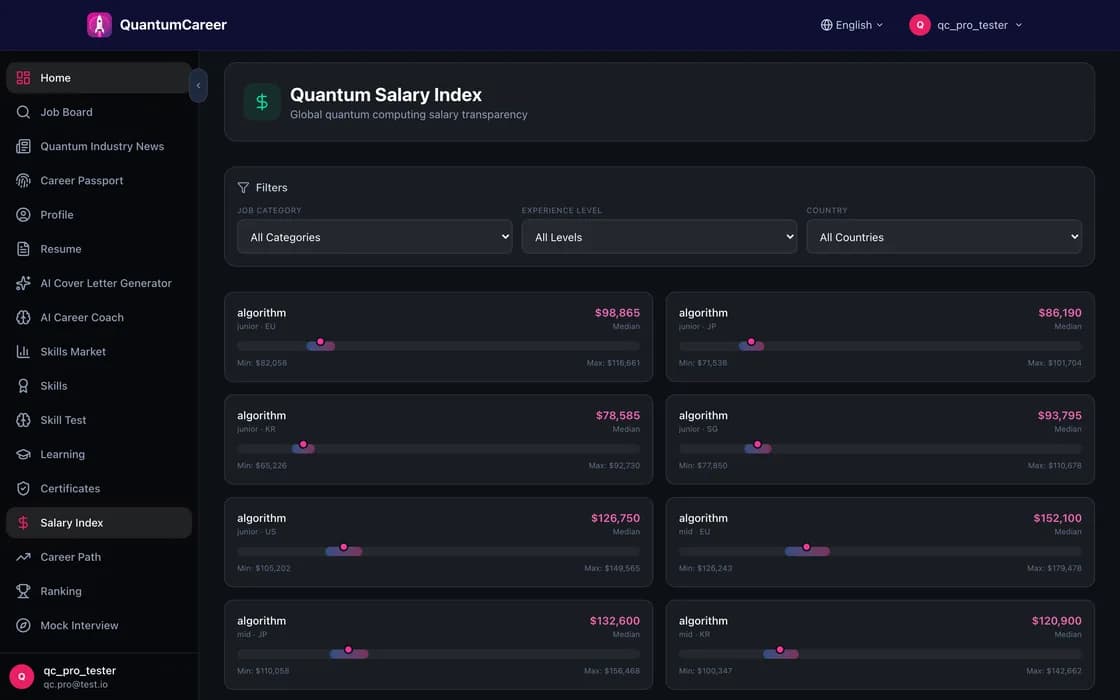
Task: Click the Quantum Salary Index heading
Action: [x=386, y=95]
